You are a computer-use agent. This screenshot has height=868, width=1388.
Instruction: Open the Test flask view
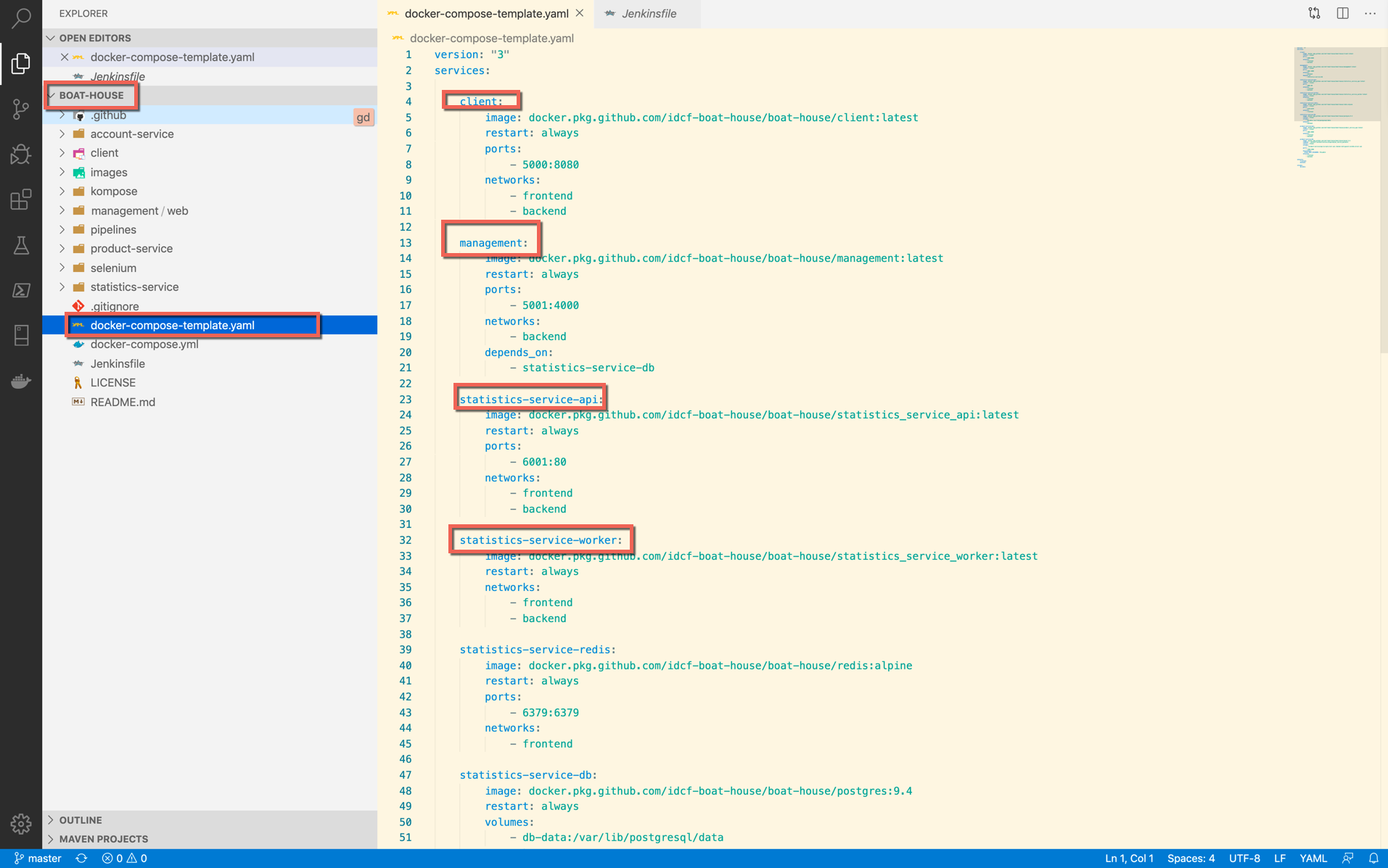click(x=21, y=245)
